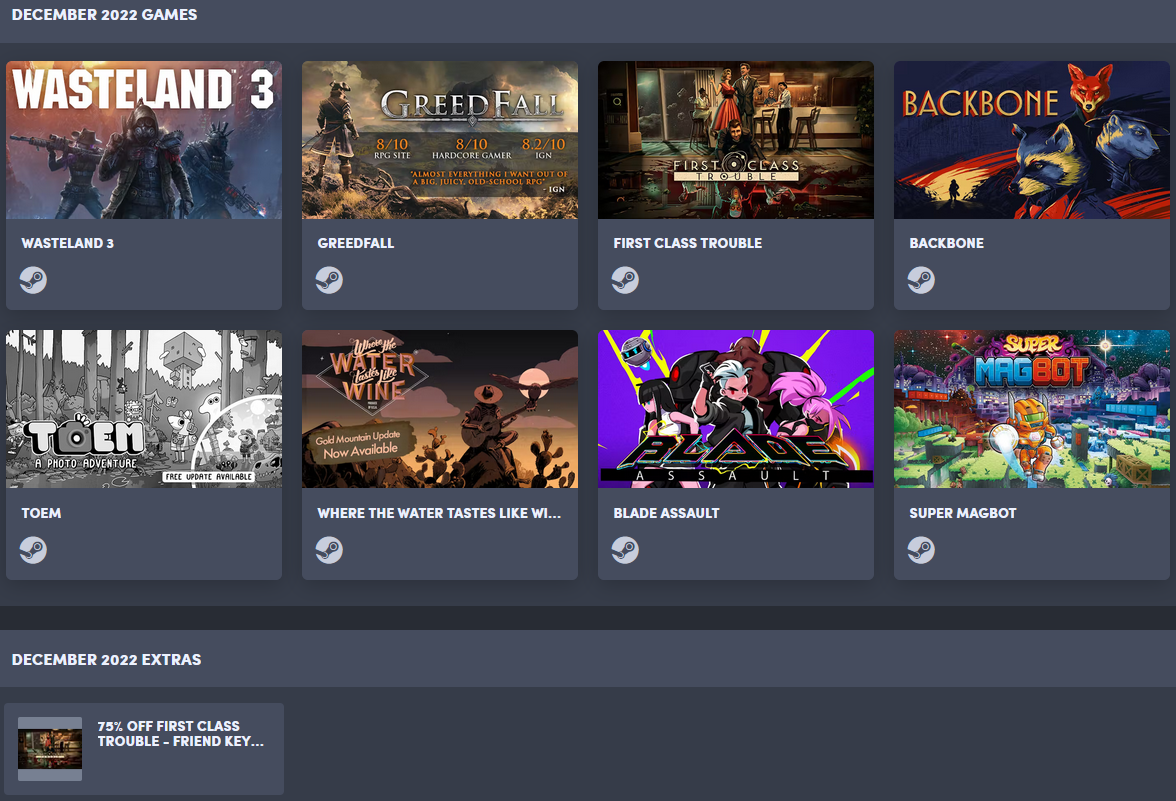
Task: Open the First Class Trouble cover image
Action: (x=736, y=140)
